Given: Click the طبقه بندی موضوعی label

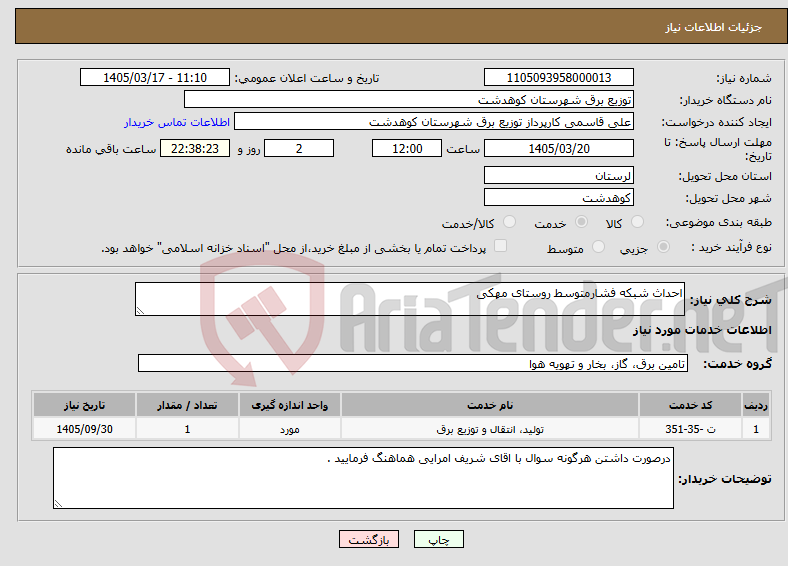Looking at the screenshot, I should (719, 222).
